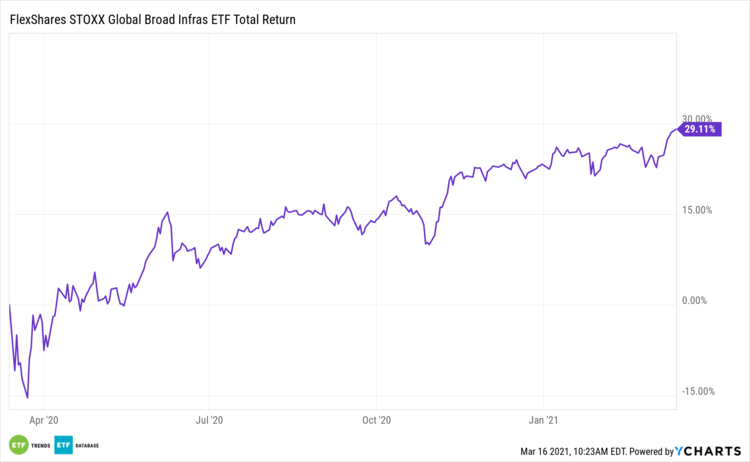Viewport: 750px width, 462px height.
Task: Click the purple line's June 2020 peak
Action: 167,212
